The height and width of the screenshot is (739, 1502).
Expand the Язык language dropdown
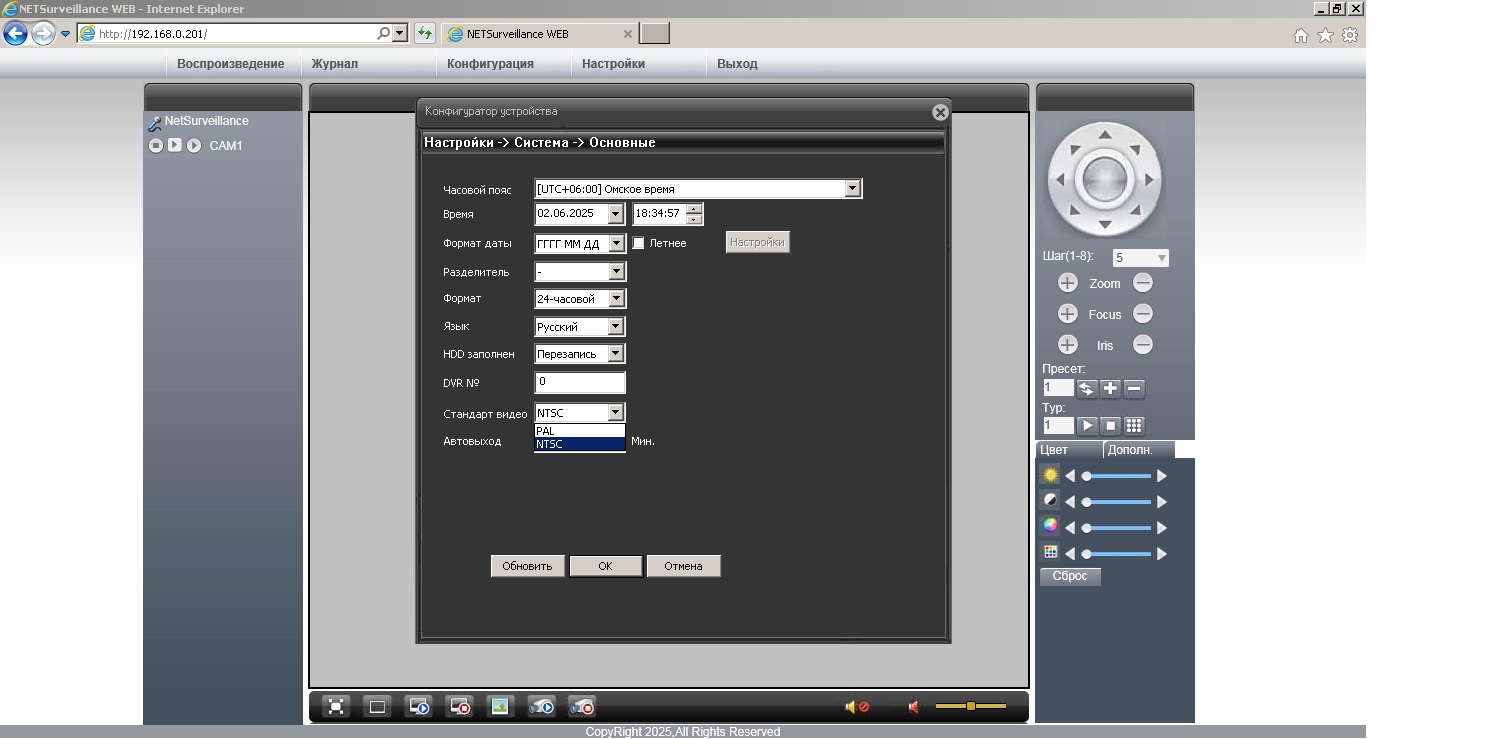[x=616, y=327]
